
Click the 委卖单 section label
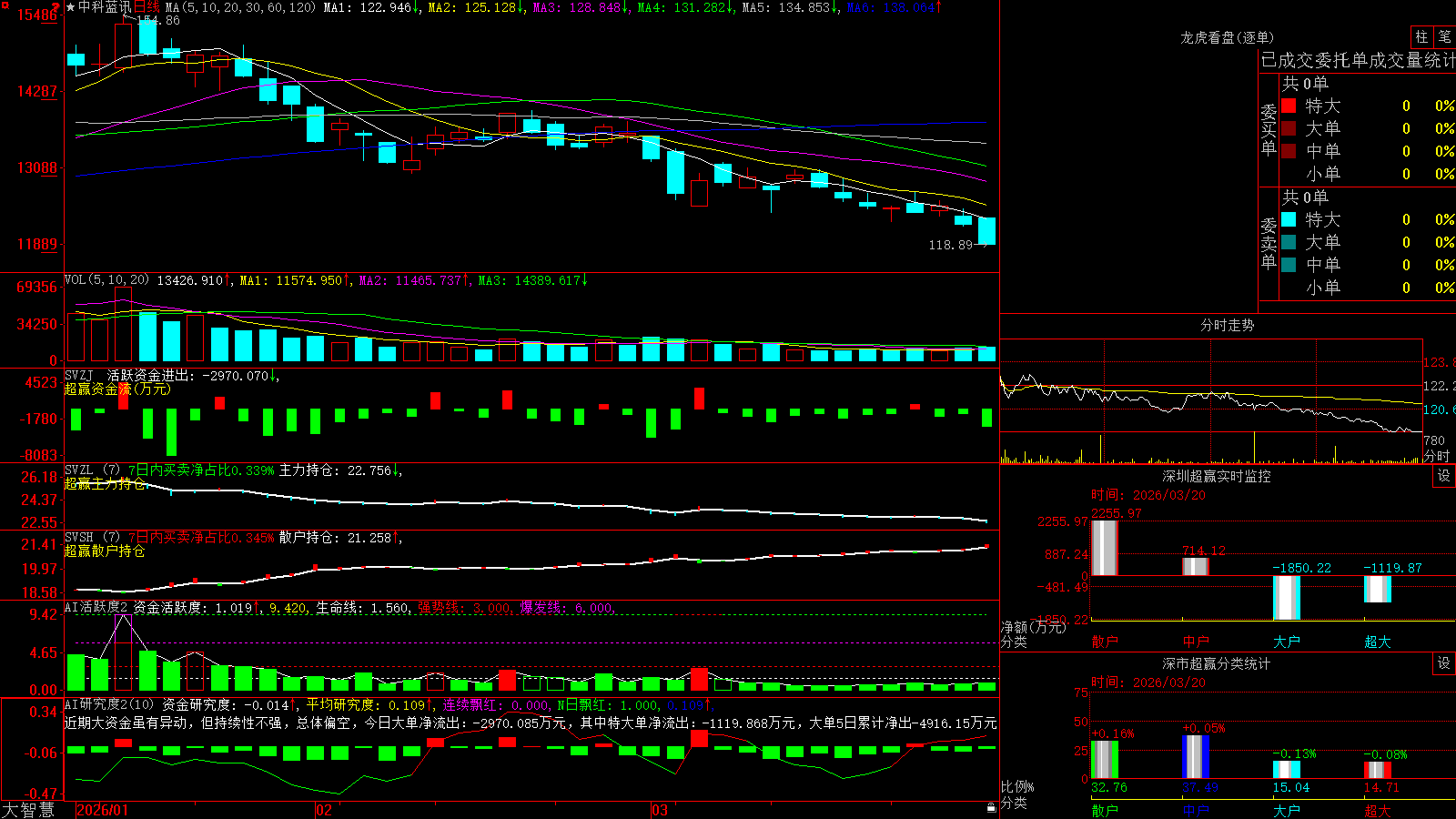click(1269, 244)
